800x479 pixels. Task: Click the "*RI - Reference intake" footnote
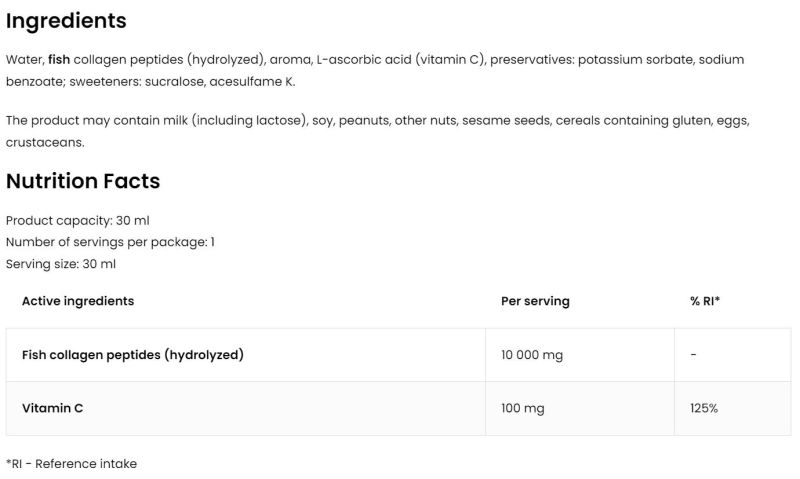71,464
